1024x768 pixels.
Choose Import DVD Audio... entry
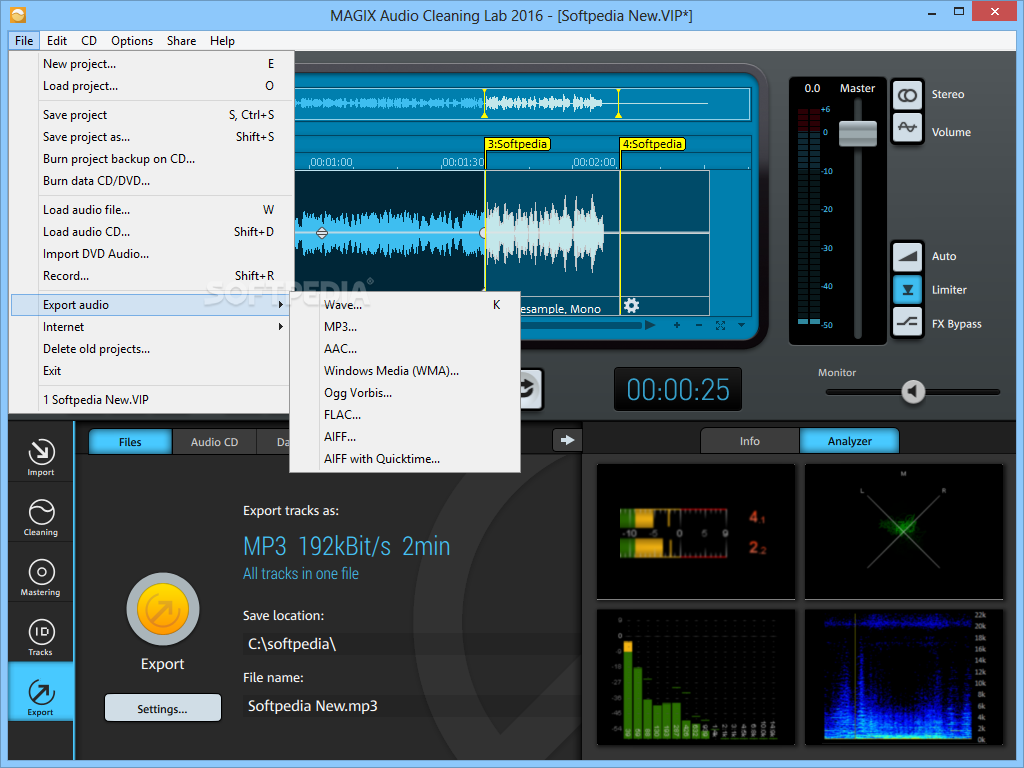[152, 254]
